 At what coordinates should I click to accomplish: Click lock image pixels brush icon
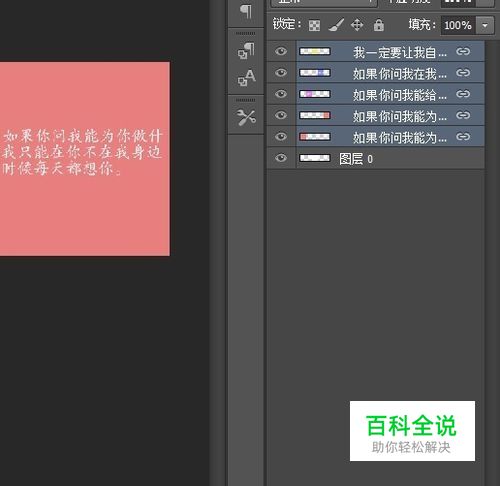(x=336, y=25)
